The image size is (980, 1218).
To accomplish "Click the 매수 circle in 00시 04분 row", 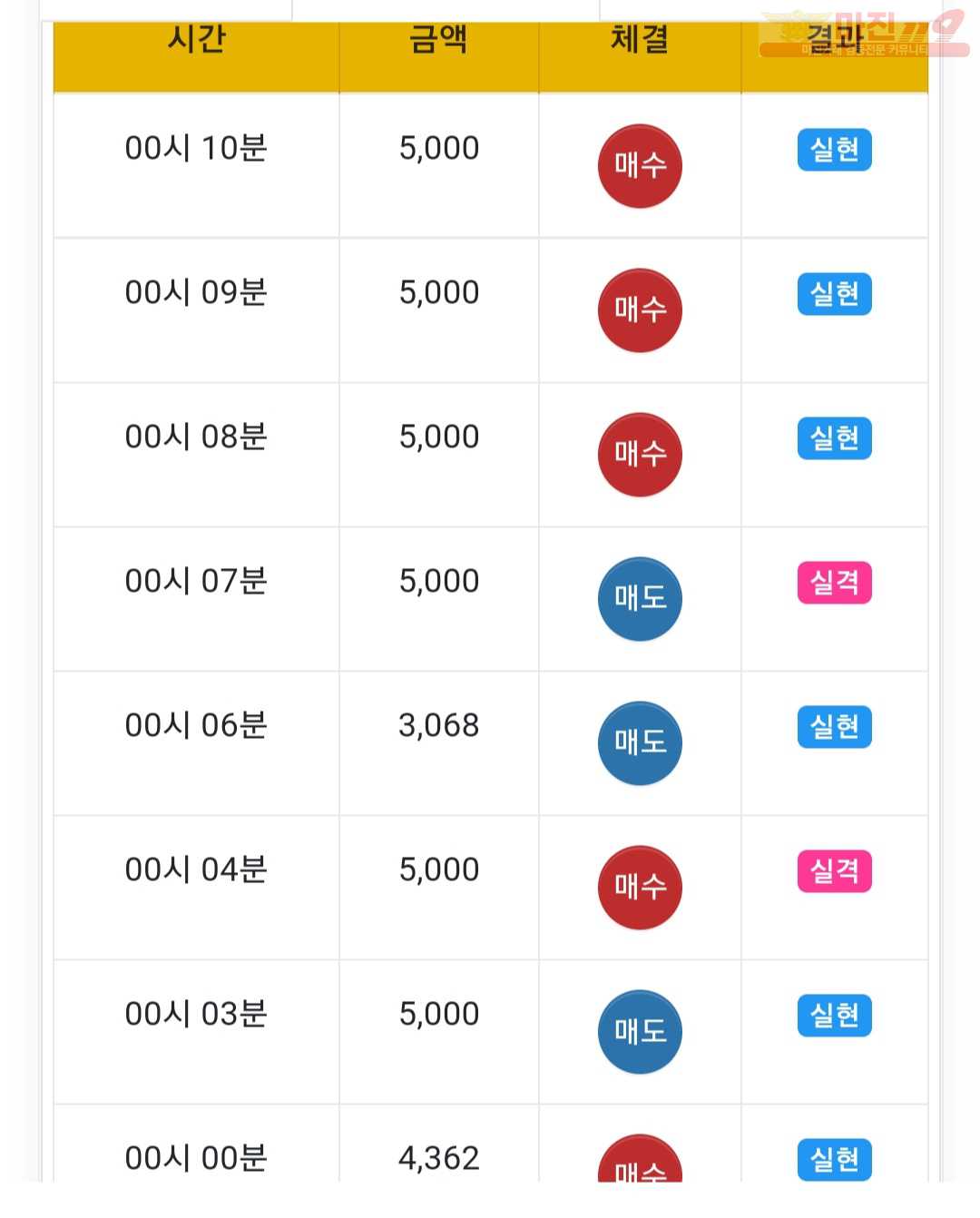I will coord(640,888).
